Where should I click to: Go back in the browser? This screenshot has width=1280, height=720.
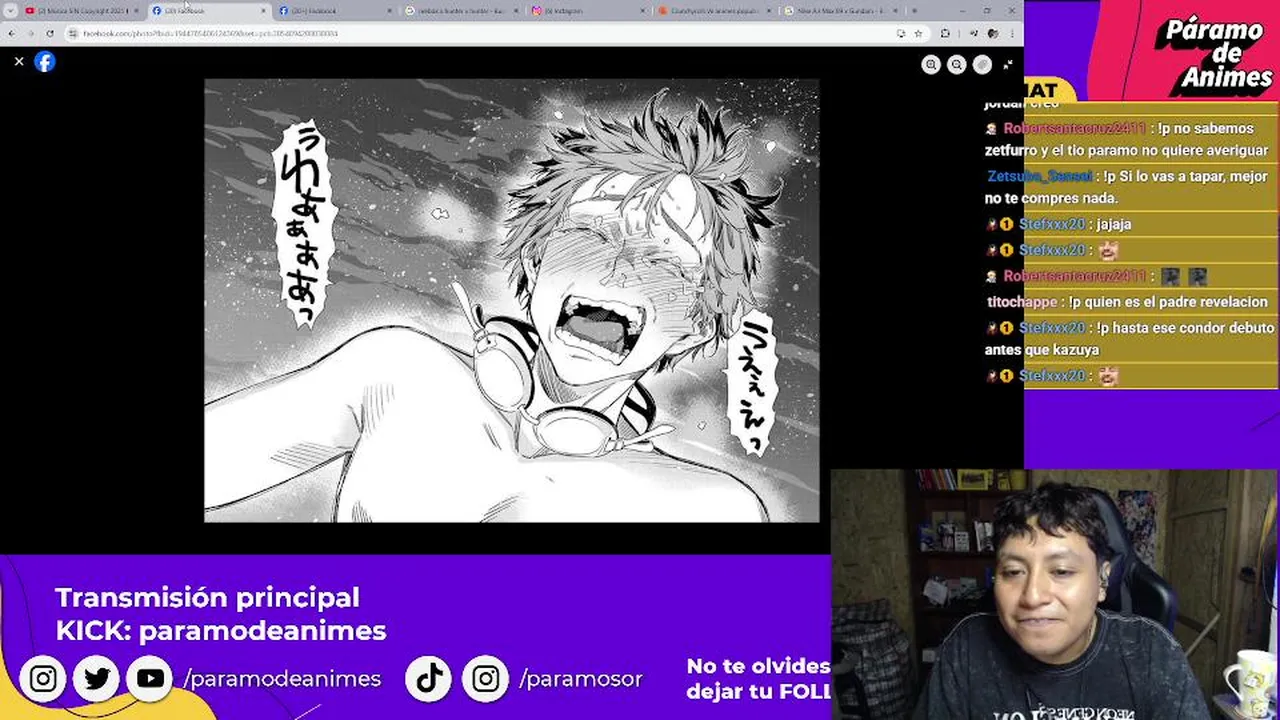click(11, 33)
